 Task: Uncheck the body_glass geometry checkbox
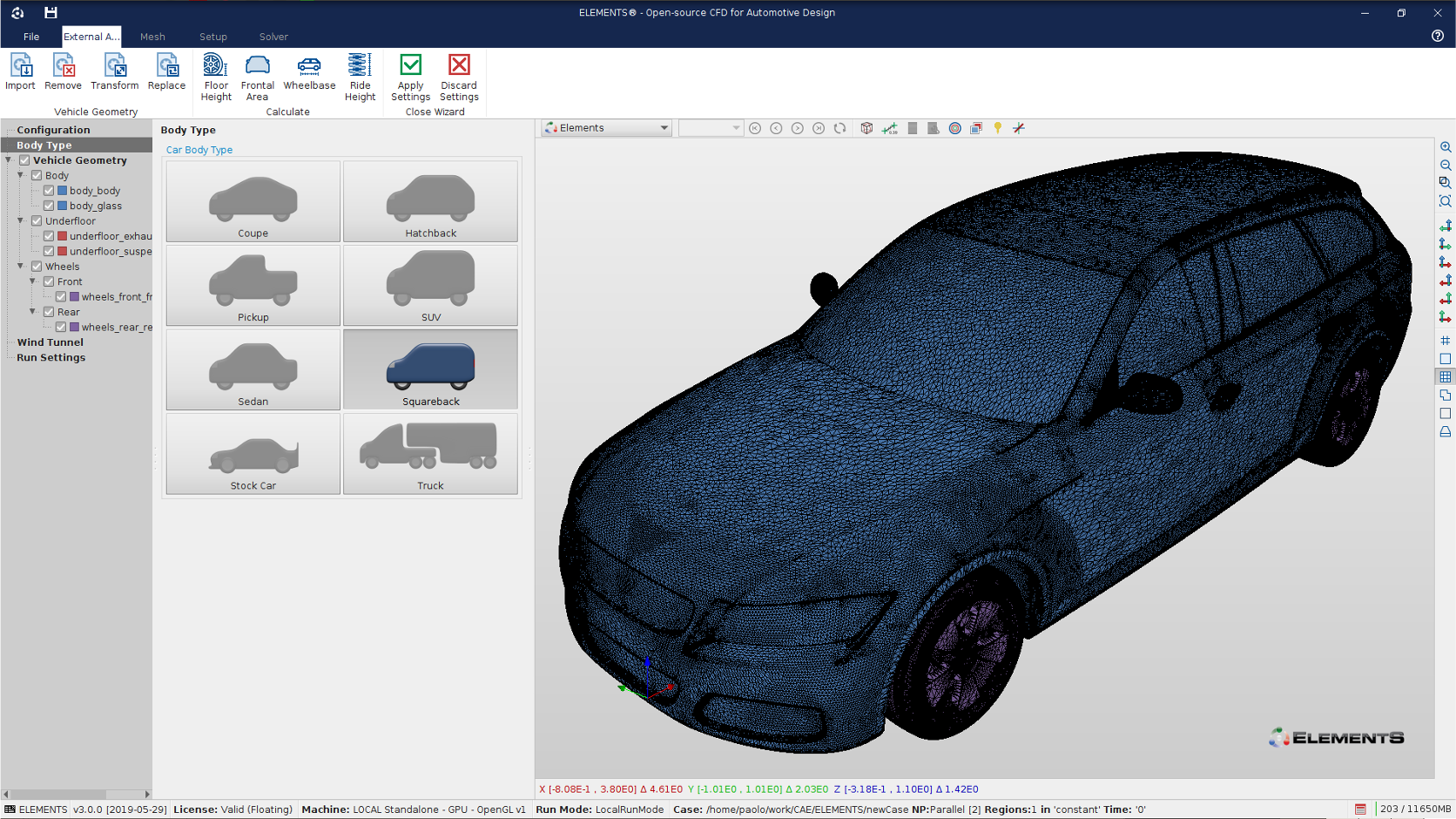[50, 206]
